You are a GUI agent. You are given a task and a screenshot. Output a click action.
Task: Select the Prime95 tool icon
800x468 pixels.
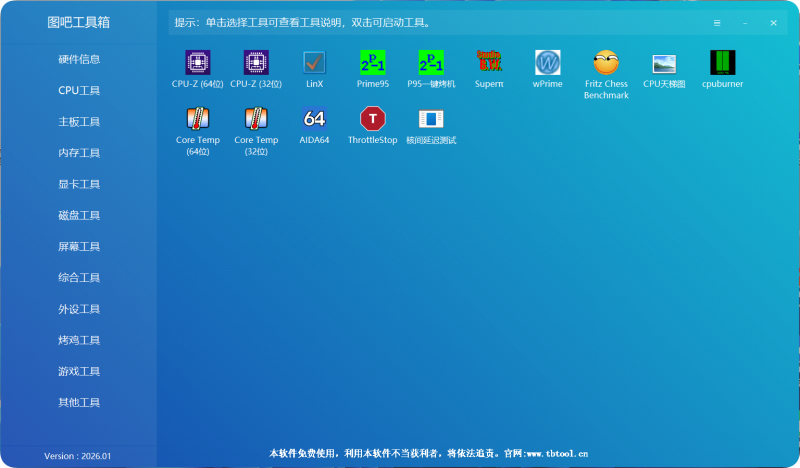373,63
